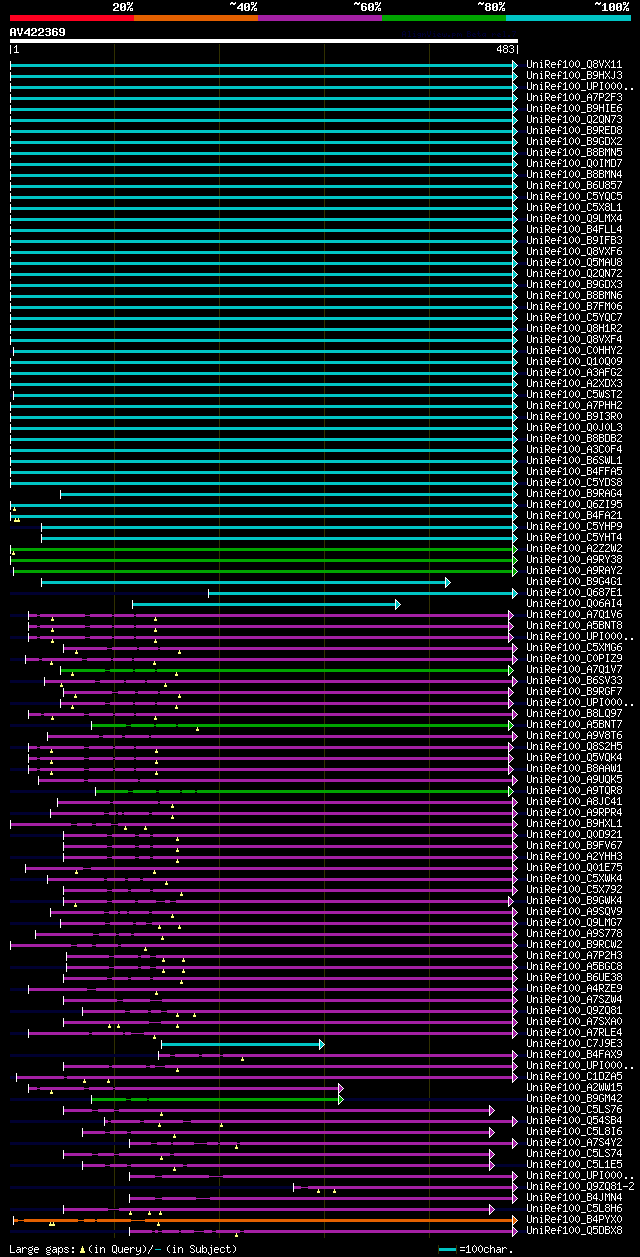Select the UniRef100_C5X8L1 label
The width and height of the screenshot is (640, 1257).
(574, 207)
